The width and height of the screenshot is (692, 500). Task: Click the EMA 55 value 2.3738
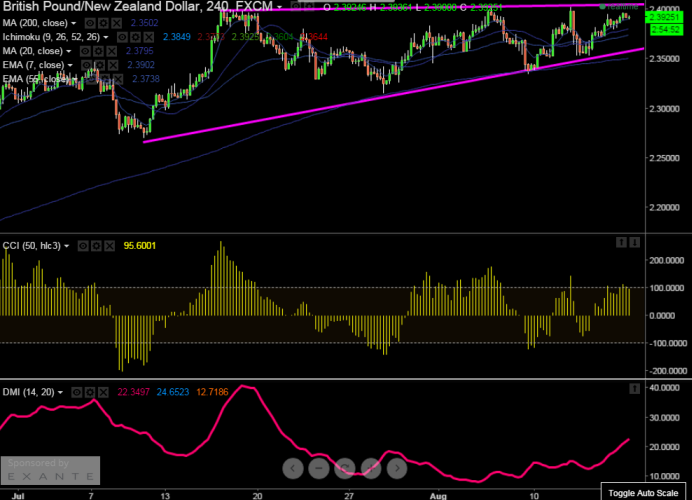coord(146,79)
